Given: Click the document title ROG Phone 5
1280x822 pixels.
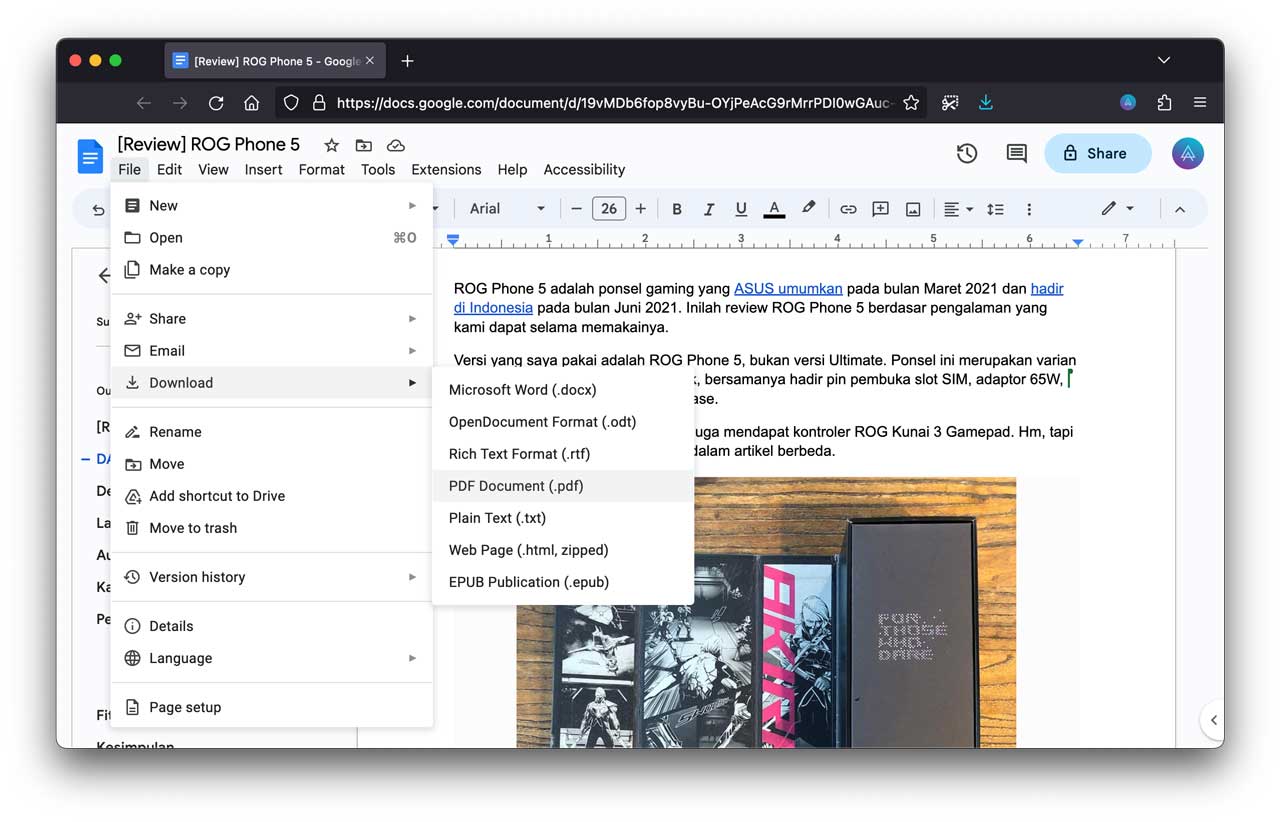Looking at the screenshot, I should pyautogui.click(x=209, y=145).
